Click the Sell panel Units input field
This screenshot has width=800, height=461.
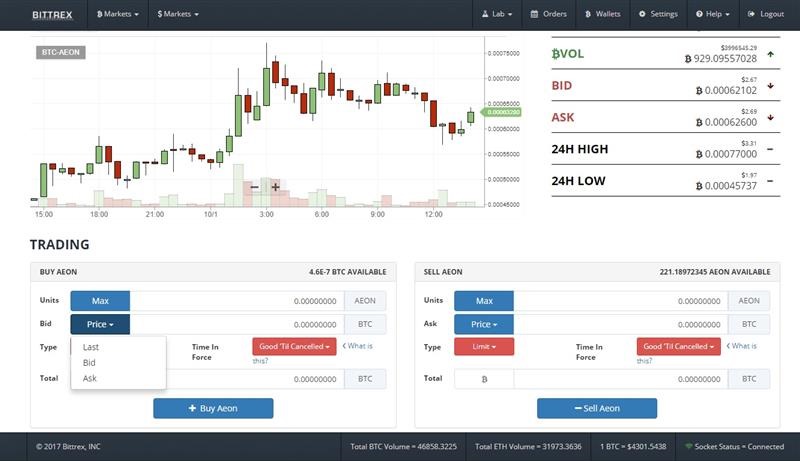[621, 301]
